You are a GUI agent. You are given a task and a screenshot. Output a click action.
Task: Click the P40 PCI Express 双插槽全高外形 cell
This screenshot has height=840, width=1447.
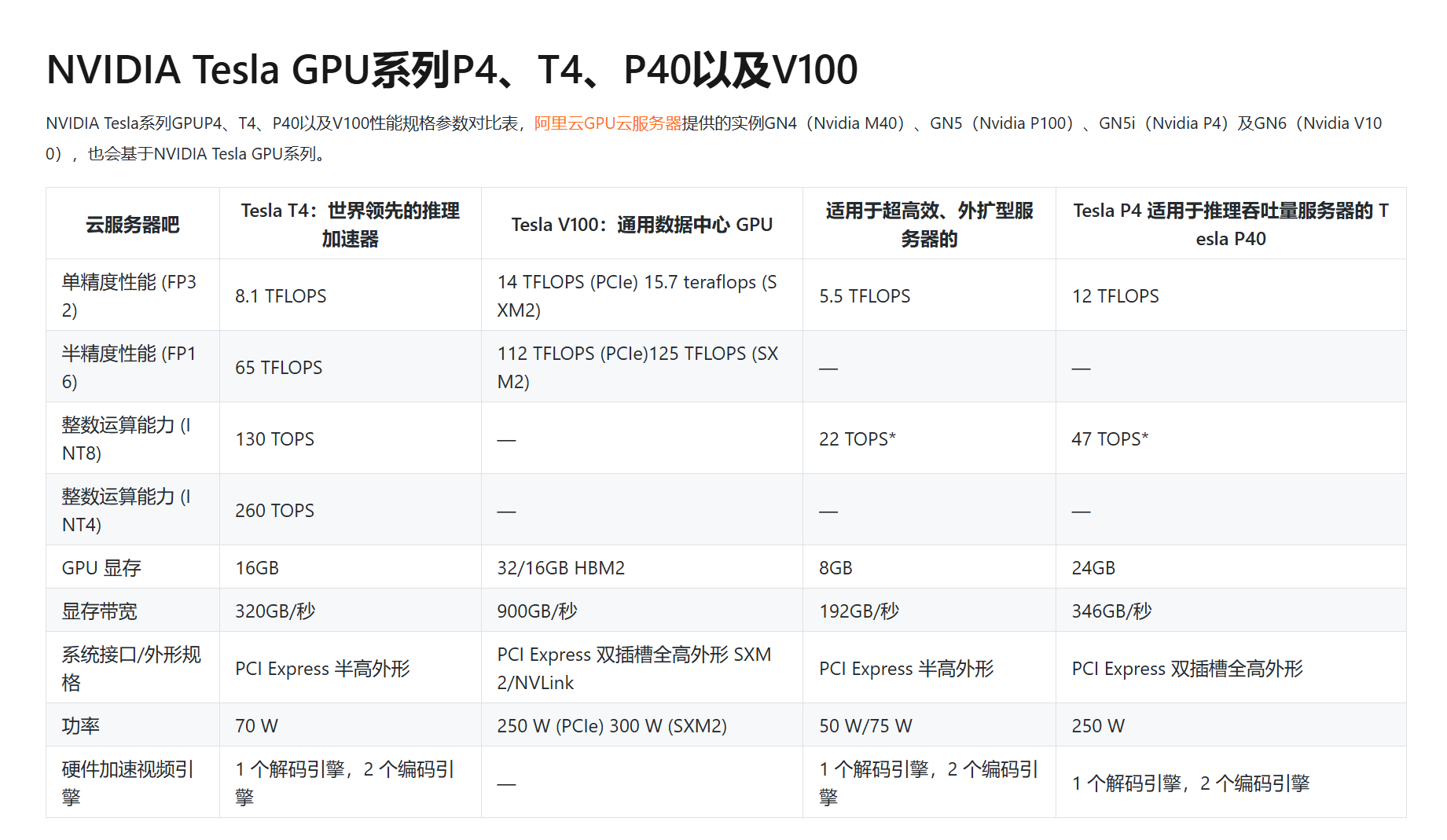point(1231,669)
